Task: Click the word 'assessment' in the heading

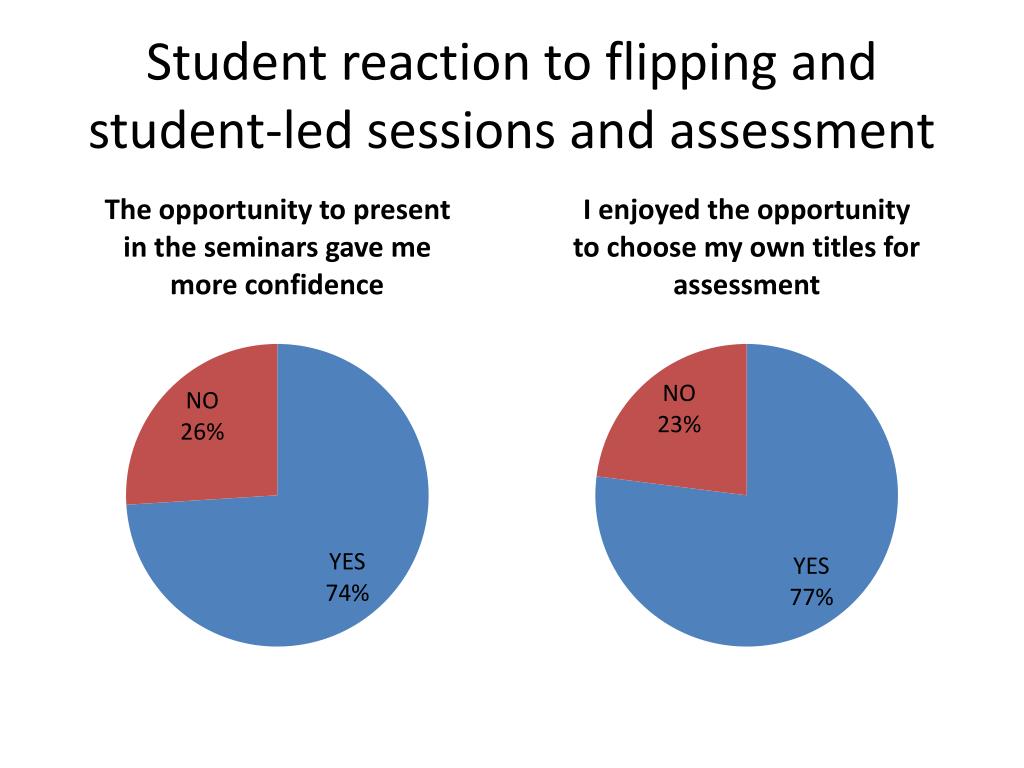Action: click(x=802, y=132)
